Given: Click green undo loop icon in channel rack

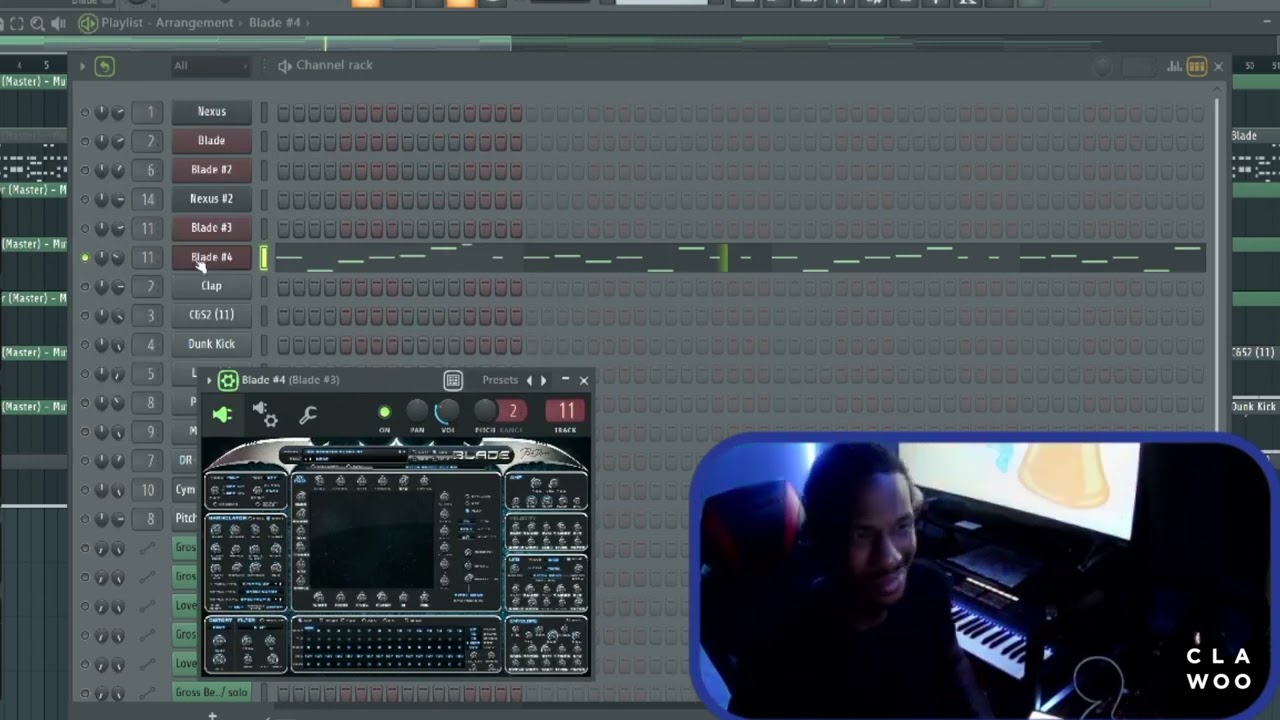Looking at the screenshot, I should (x=104, y=66).
